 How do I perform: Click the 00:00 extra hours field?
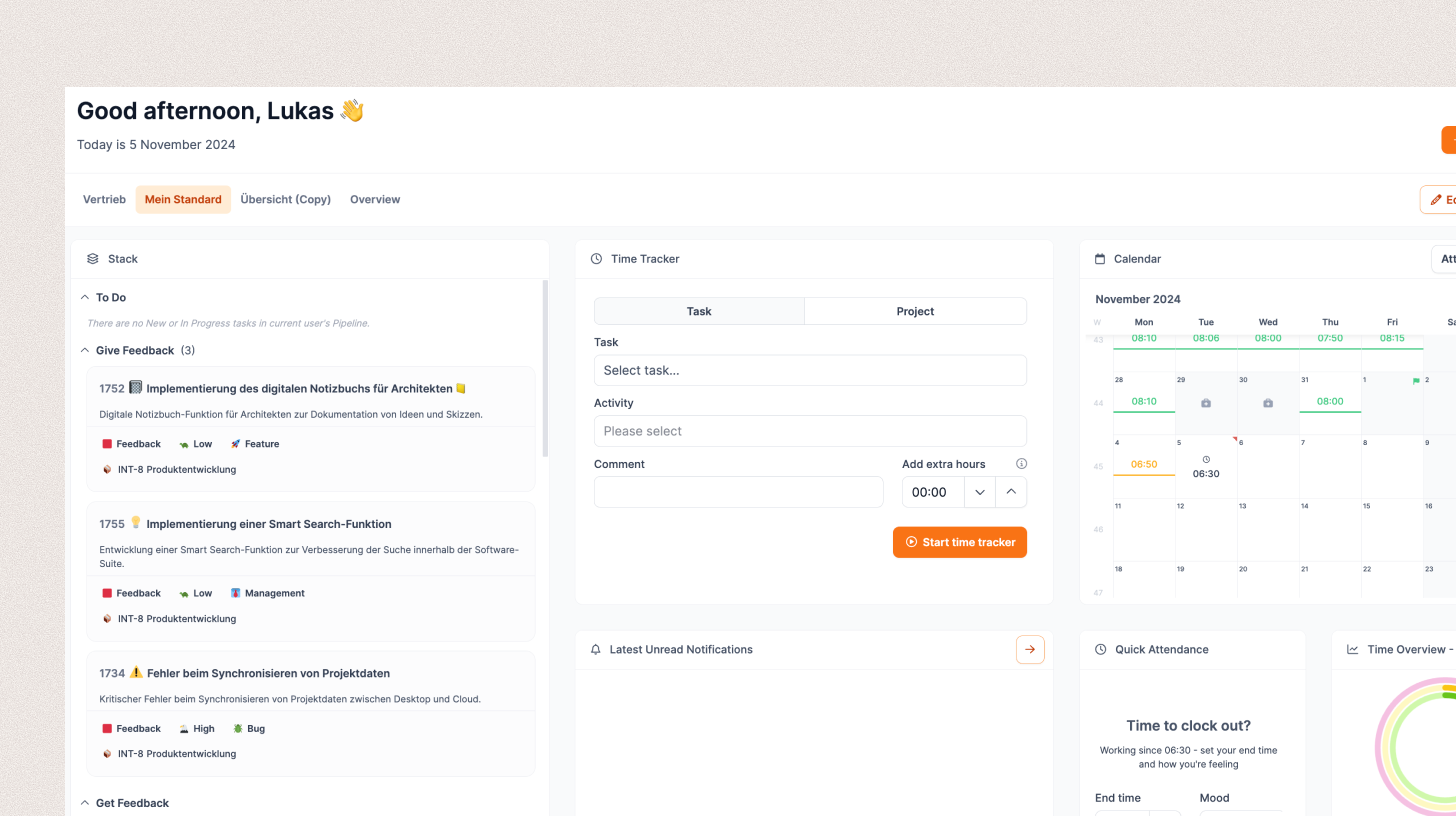point(933,492)
